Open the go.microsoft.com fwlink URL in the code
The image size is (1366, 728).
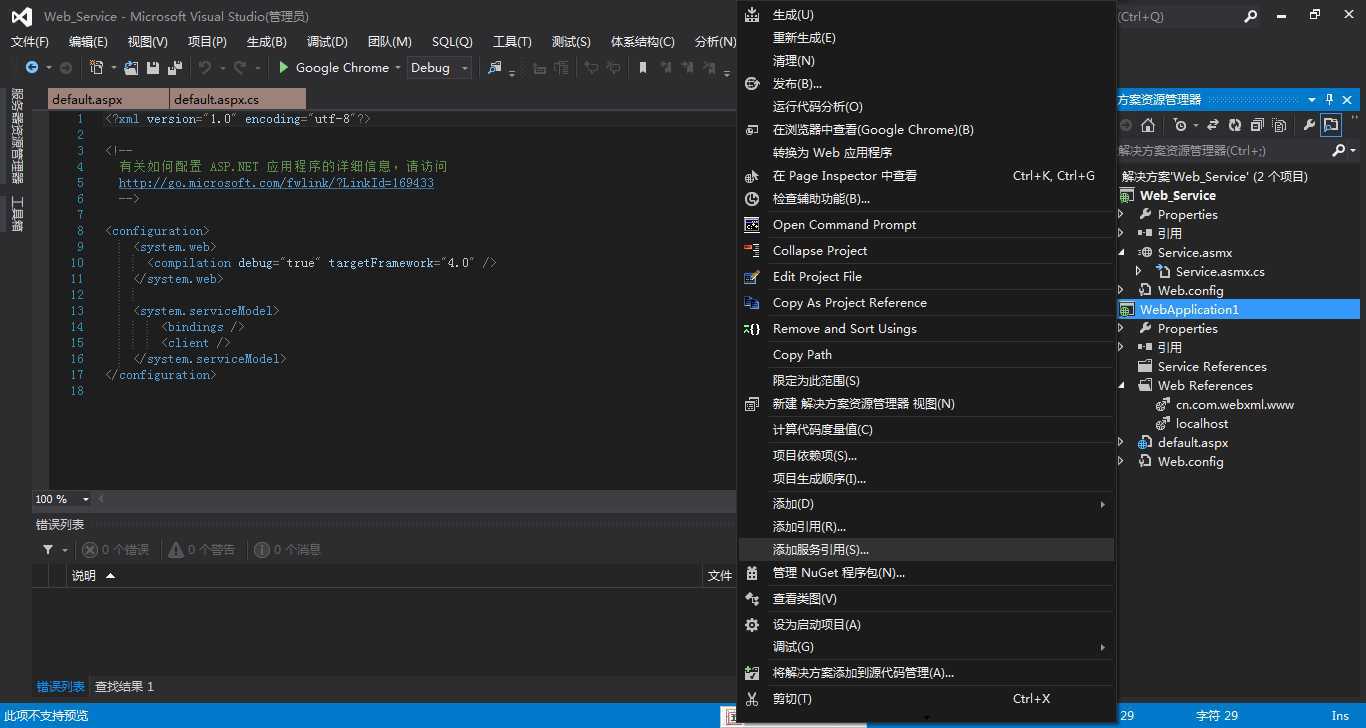(276, 183)
